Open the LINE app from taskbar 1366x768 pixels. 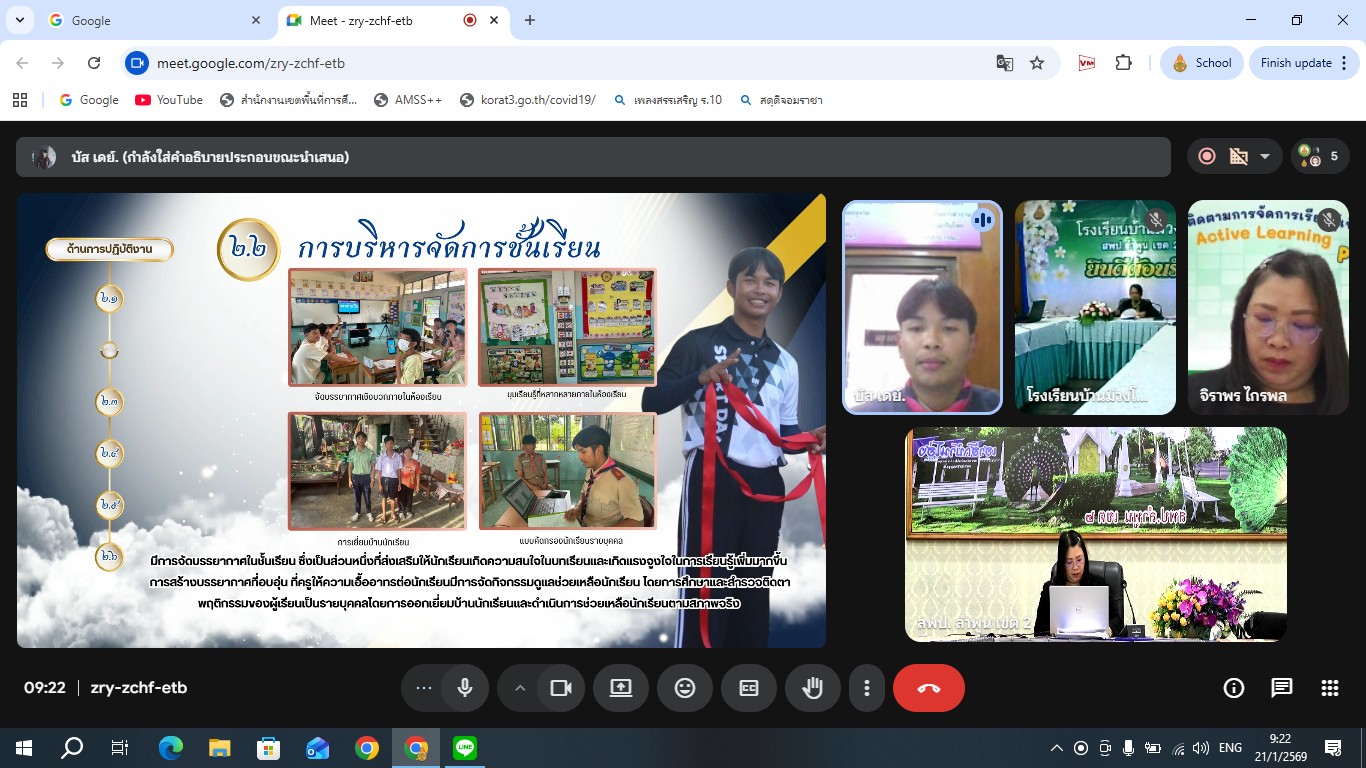pyautogui.click(x=465, y=747)
